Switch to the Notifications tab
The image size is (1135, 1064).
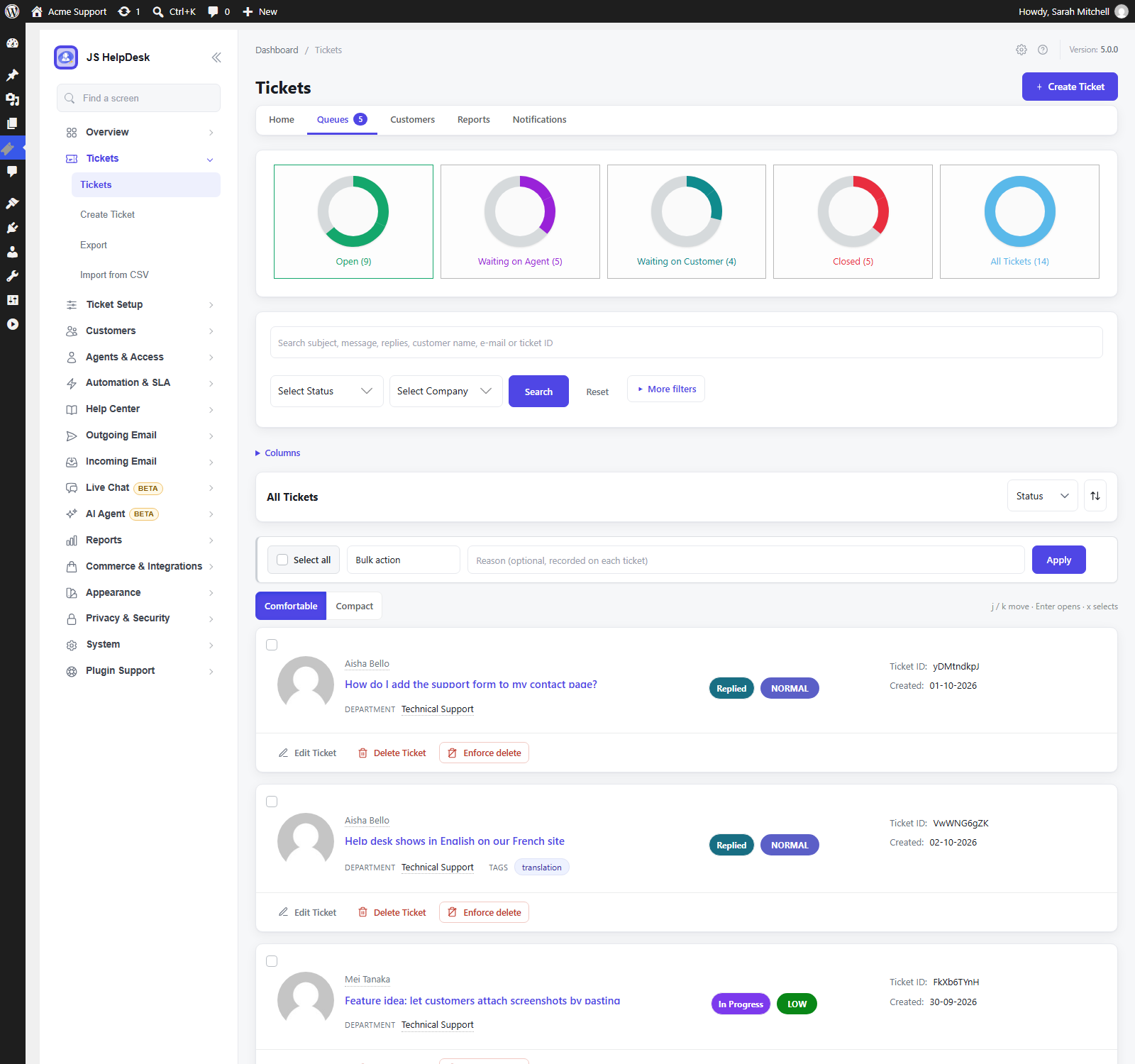(539, 119)
